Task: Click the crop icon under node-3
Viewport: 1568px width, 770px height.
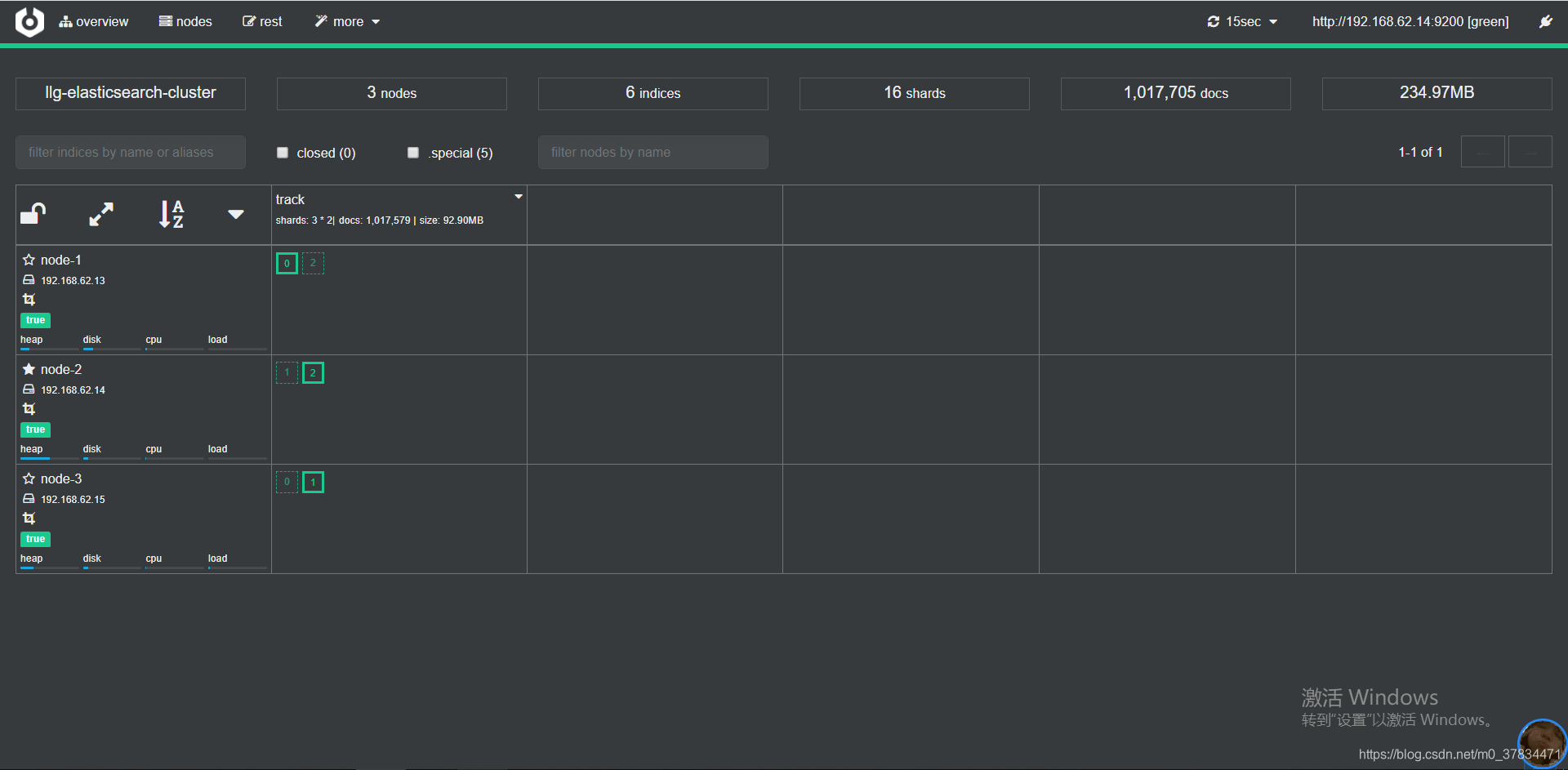Action: [29, 519]
